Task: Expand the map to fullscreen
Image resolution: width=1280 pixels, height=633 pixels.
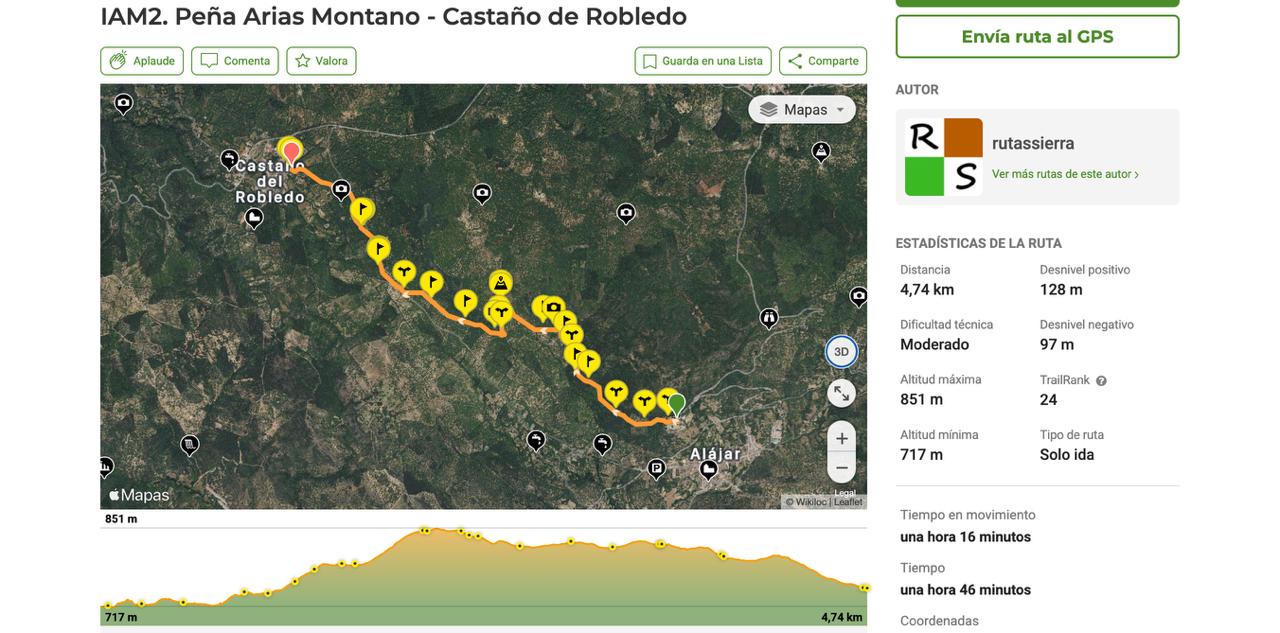Action: coord(841,393)
